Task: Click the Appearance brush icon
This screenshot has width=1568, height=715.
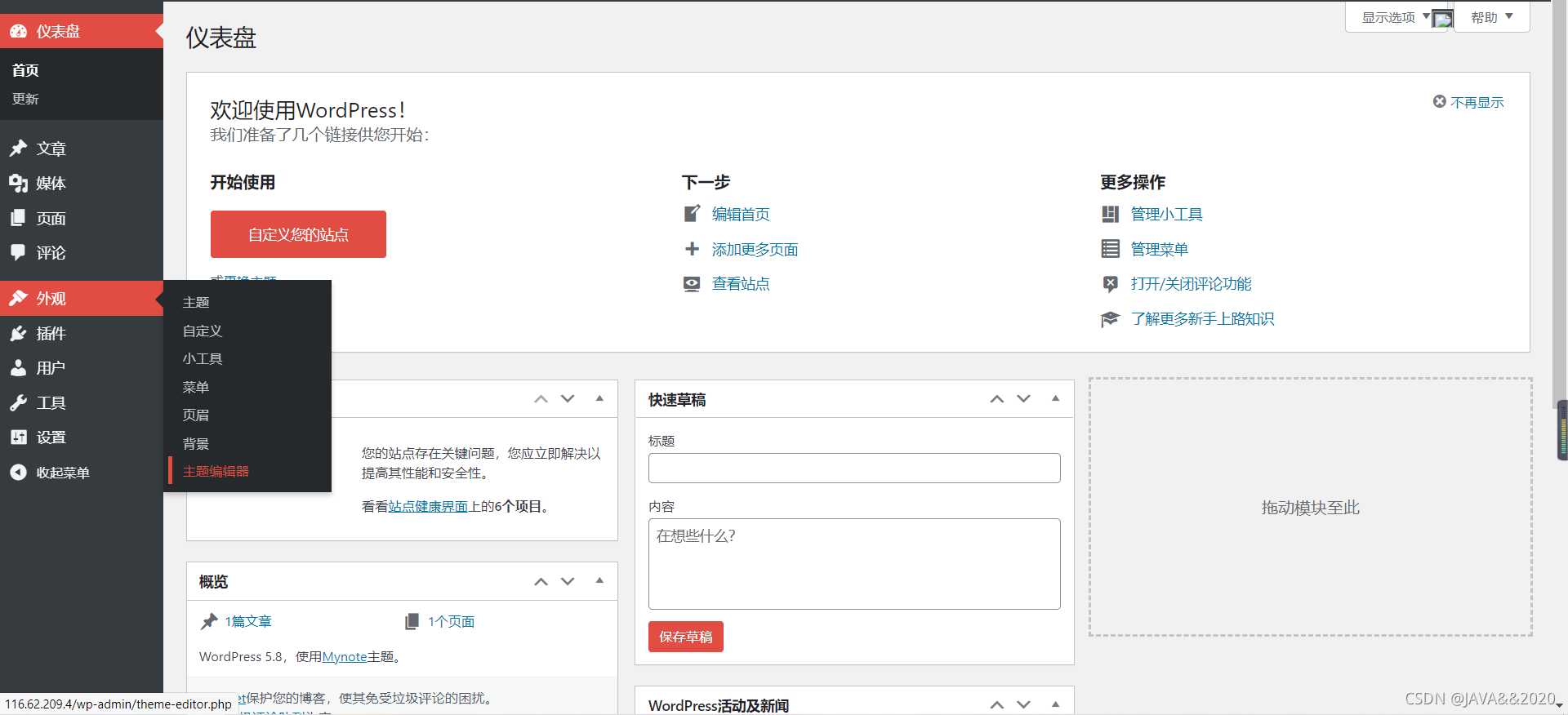Action: pos(19,299)
